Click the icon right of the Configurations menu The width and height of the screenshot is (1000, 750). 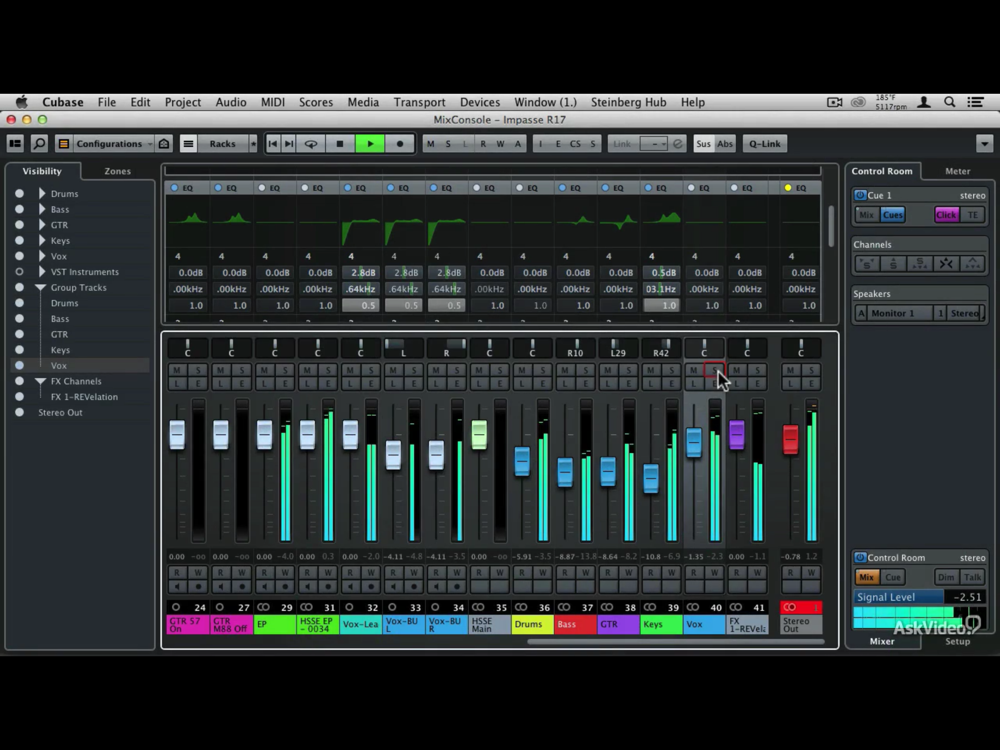[x=164, y=143]
